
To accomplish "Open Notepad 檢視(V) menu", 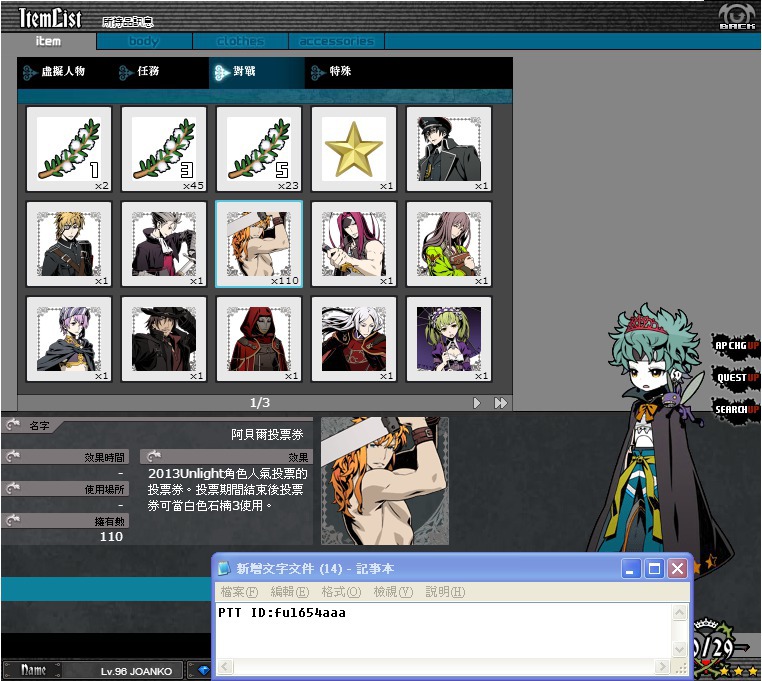I will pyautogui.click(x=393, y=592).
